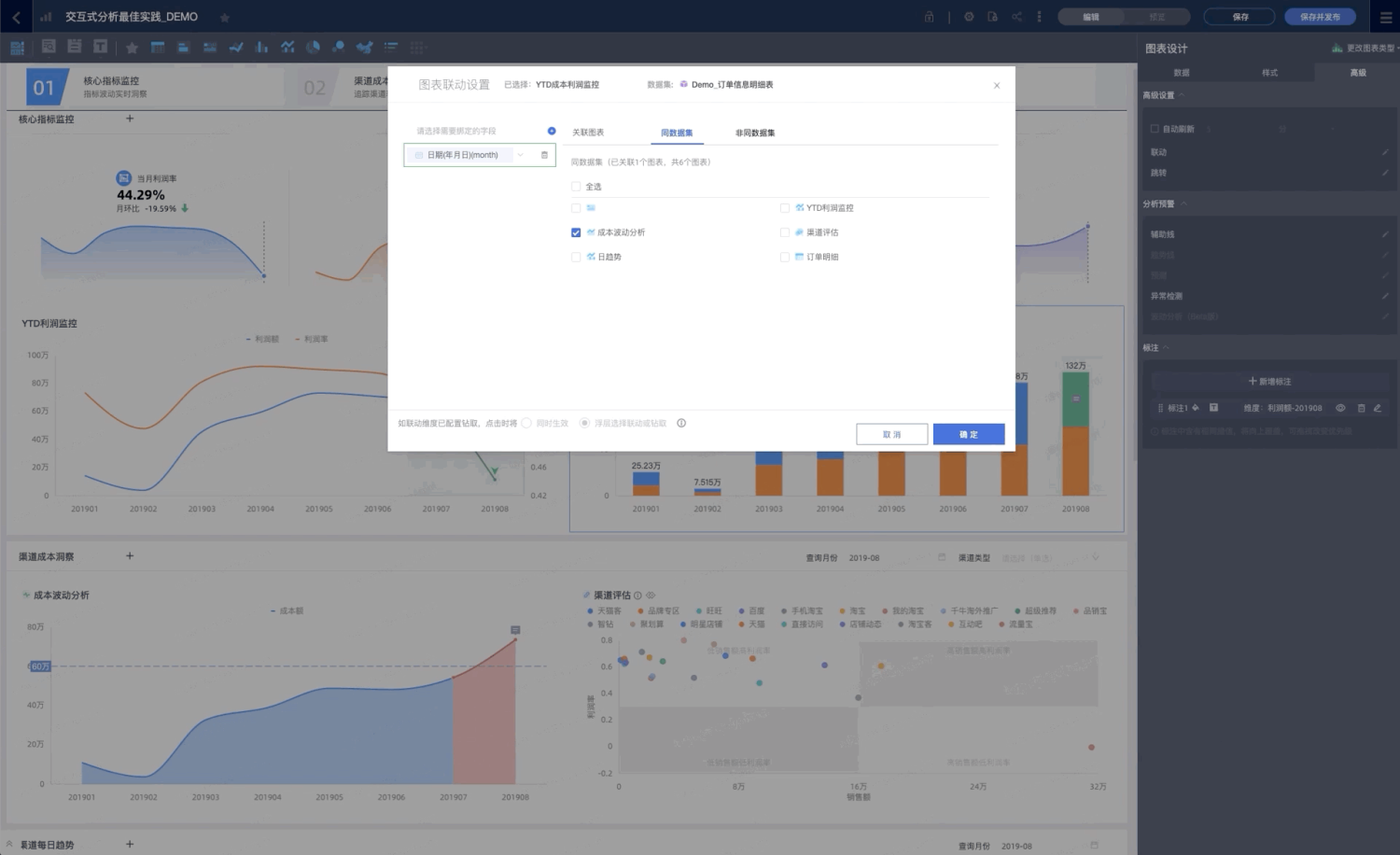The width and height of the screenshot is (1400, 855).
Task: Collapse the 分析预警 section
Action: (x=1183, y=203)
